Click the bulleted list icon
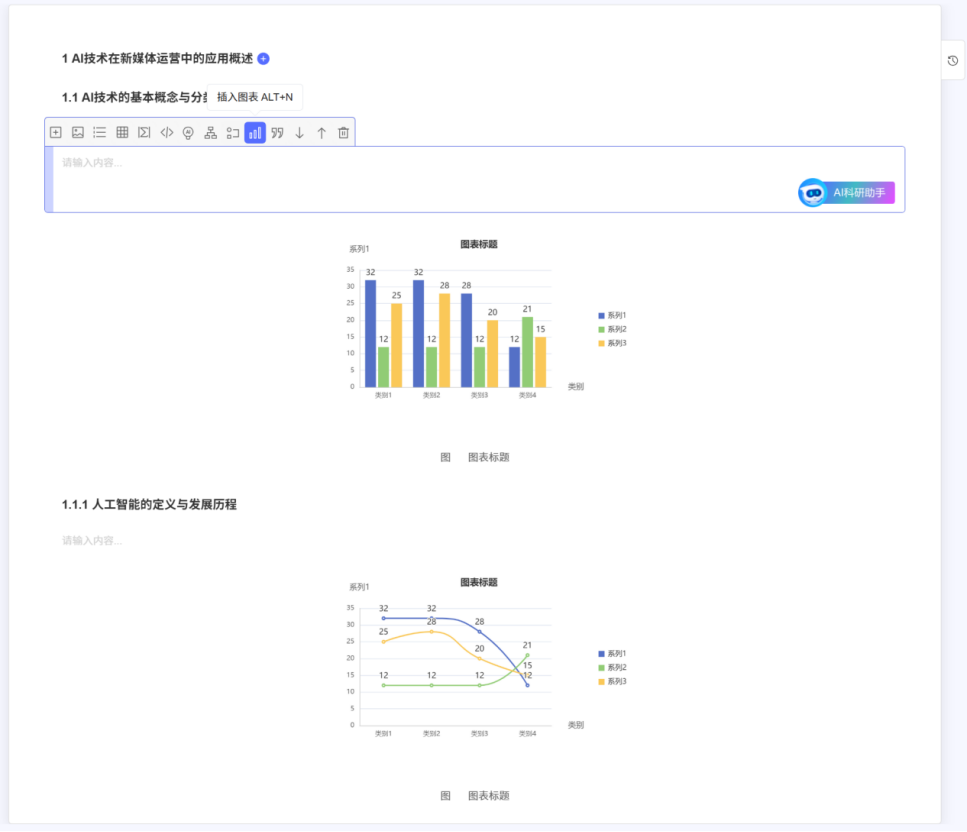The image size is (967, 832). click(97, 132)
